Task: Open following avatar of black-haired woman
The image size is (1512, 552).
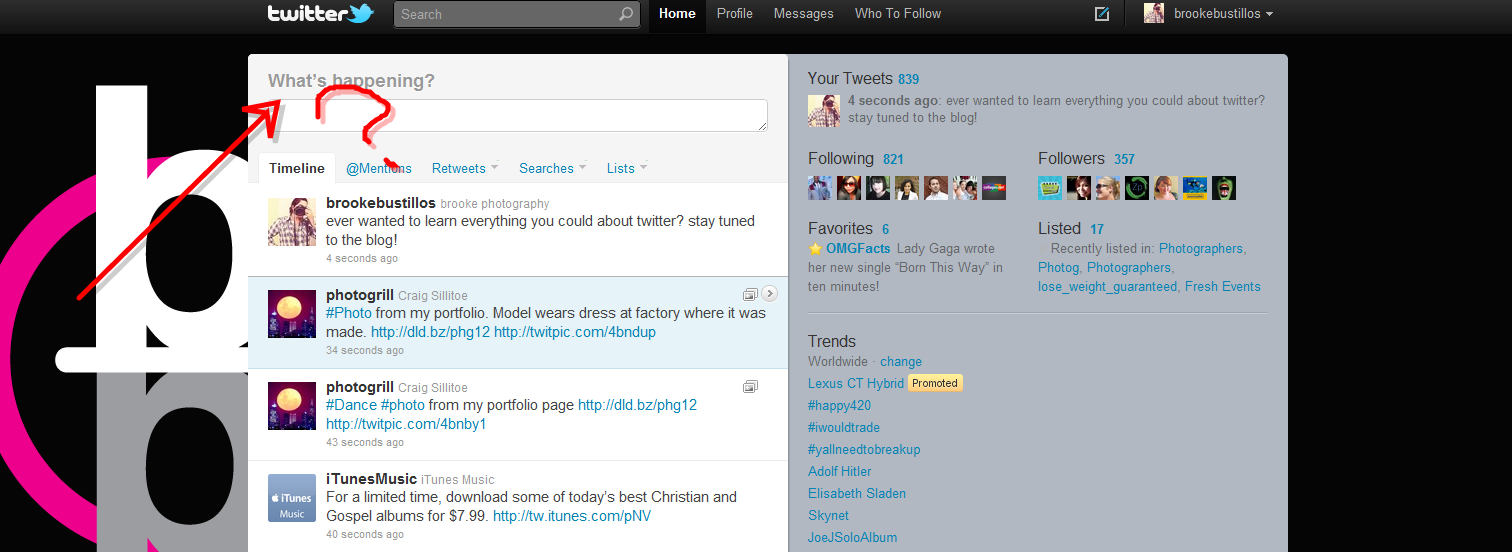Action: (x=878, y=188)
